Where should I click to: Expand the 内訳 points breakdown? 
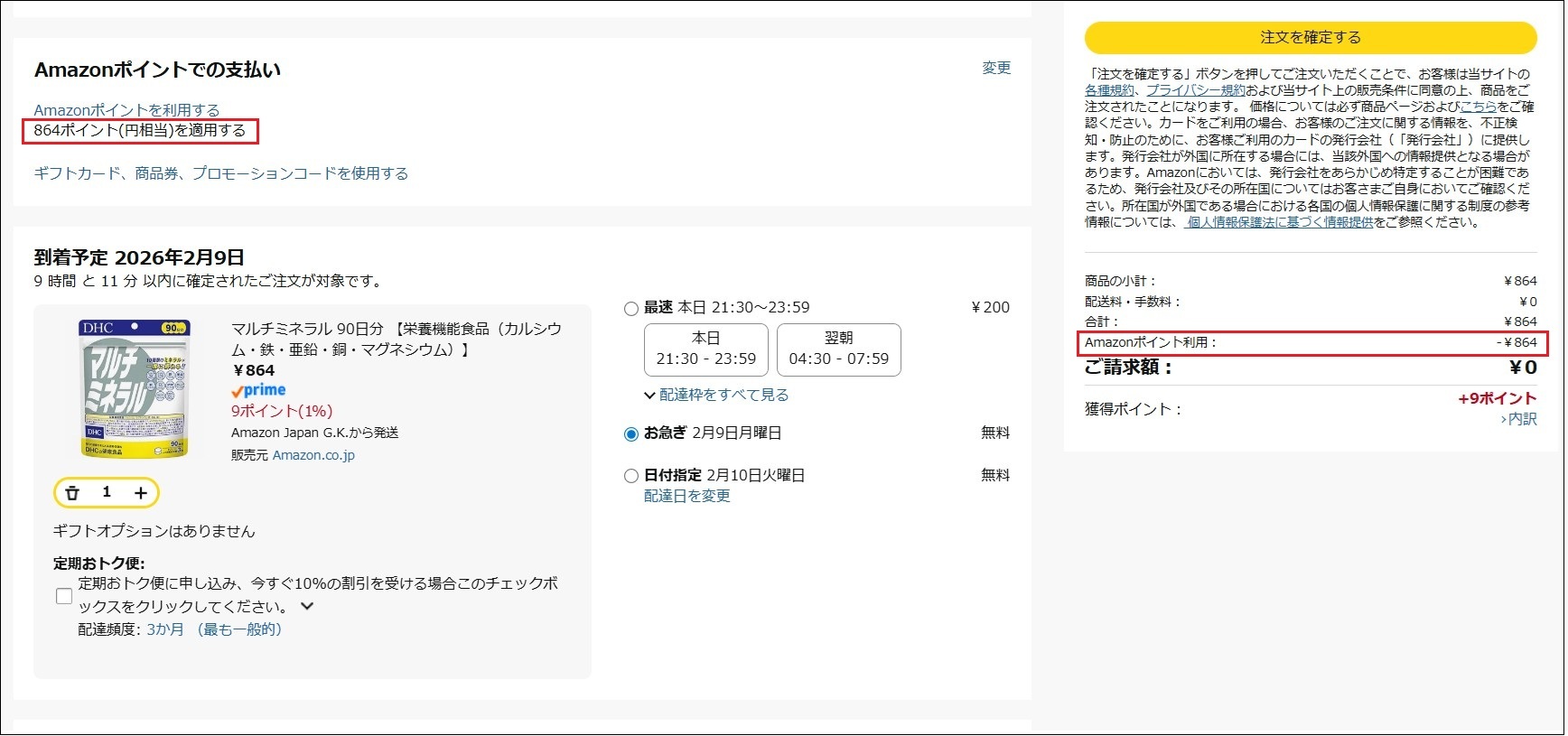pos(1519,419)
